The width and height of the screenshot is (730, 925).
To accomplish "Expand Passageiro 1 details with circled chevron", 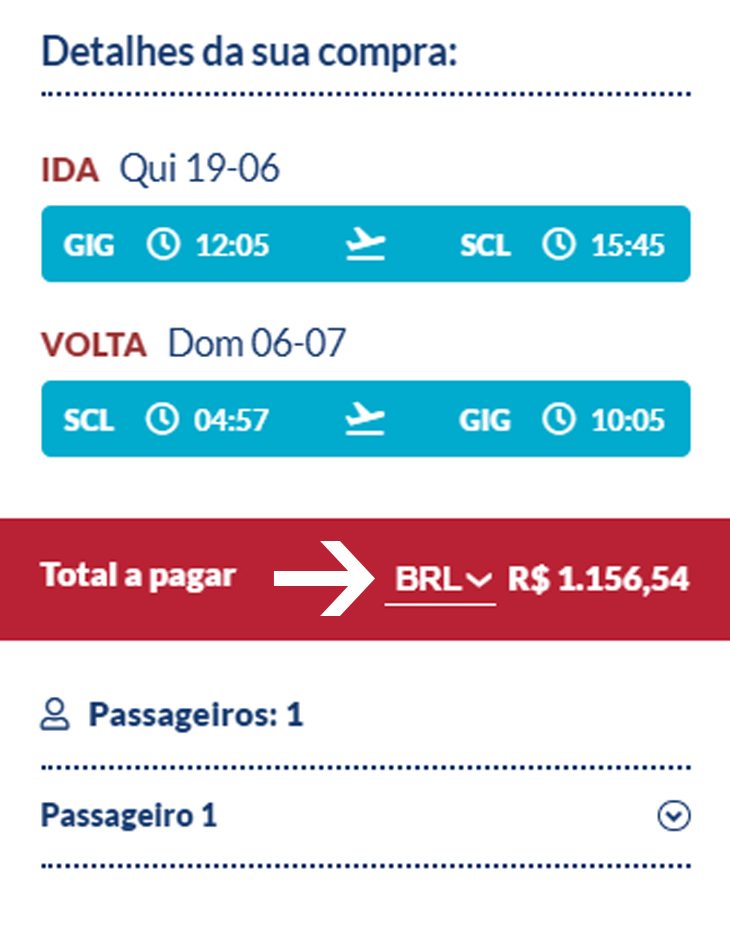I will pos(674,816).
